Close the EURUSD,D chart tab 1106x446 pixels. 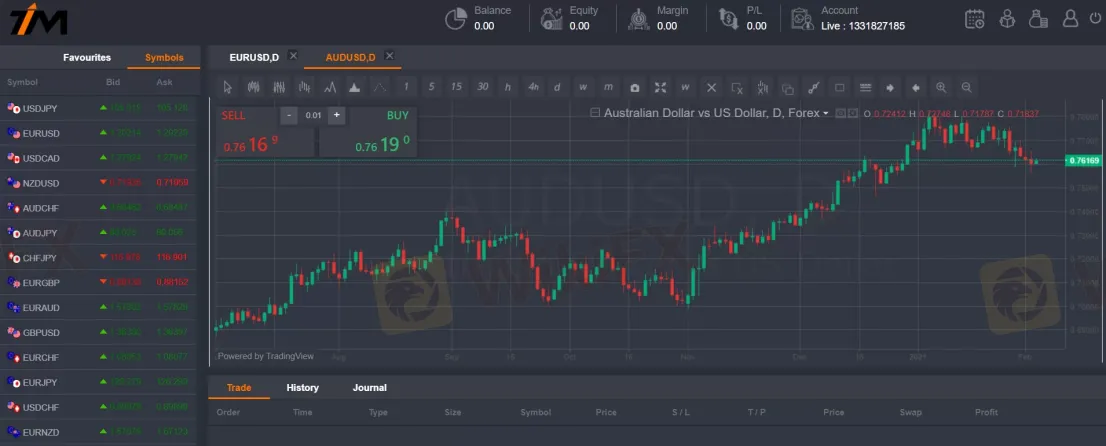coord(293,56)
